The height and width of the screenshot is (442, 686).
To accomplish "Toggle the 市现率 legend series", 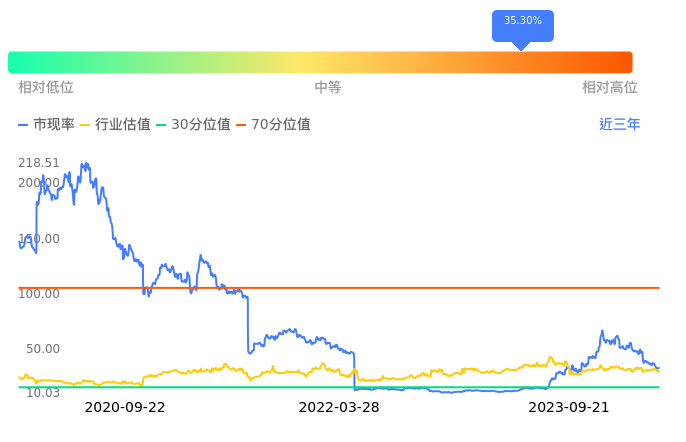I will click(46, 125).
